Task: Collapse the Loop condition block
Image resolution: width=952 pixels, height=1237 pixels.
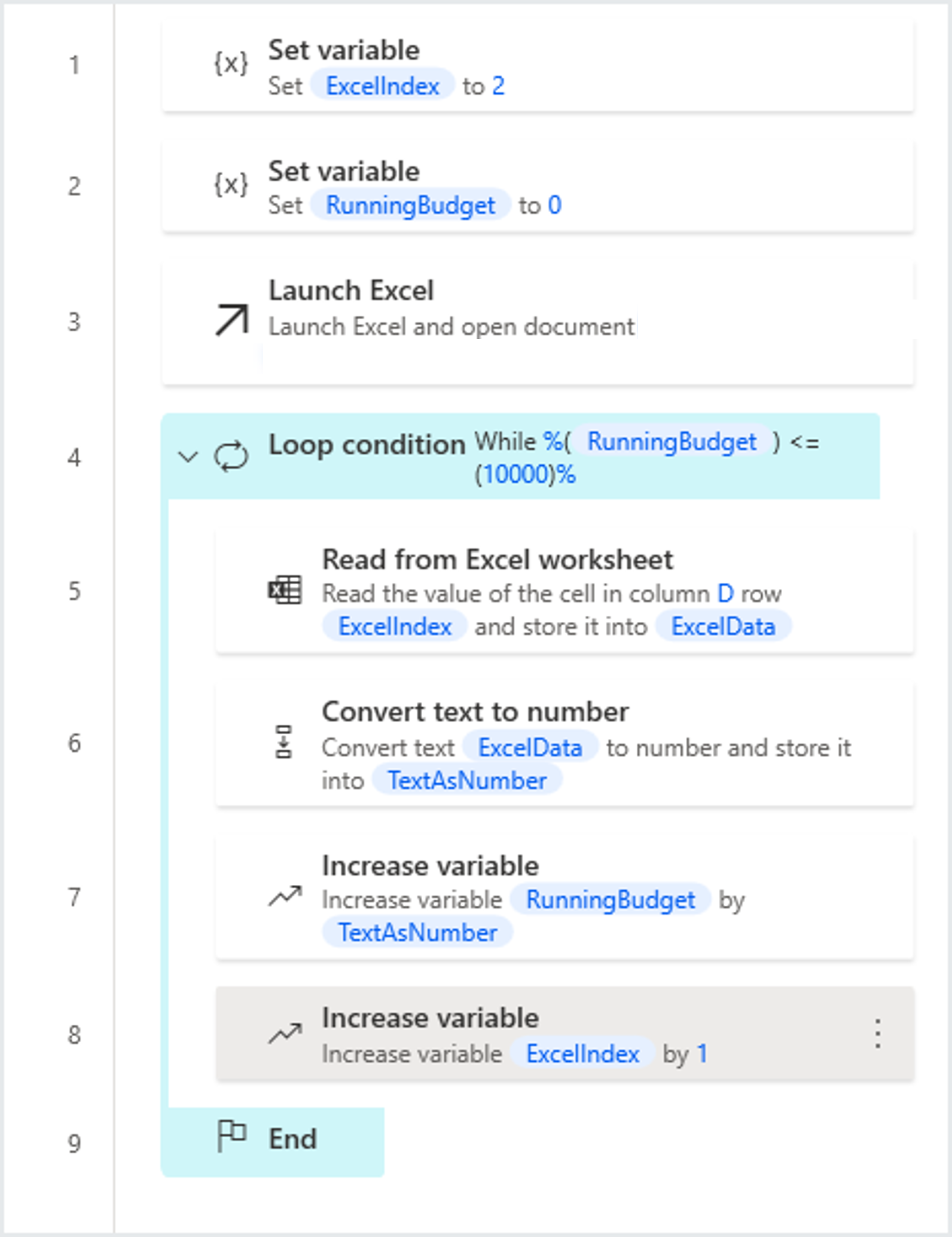Action: point(188,456)
